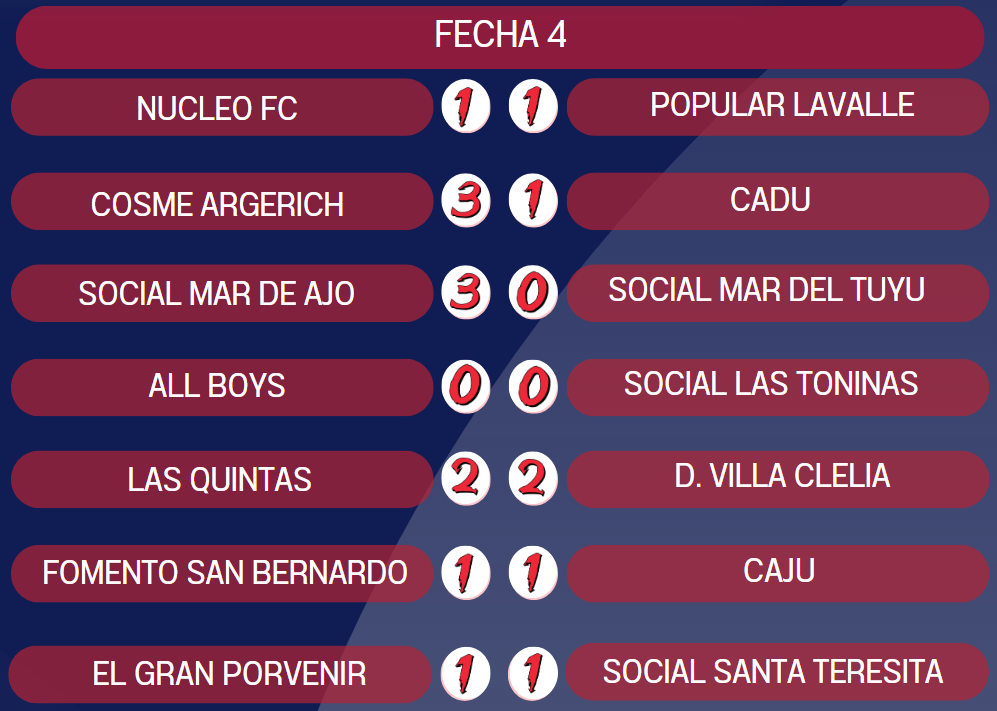Viewport: 997px width, 711px height.
Task: Click Las Quintas' score of 2
Action: [466, 479]
